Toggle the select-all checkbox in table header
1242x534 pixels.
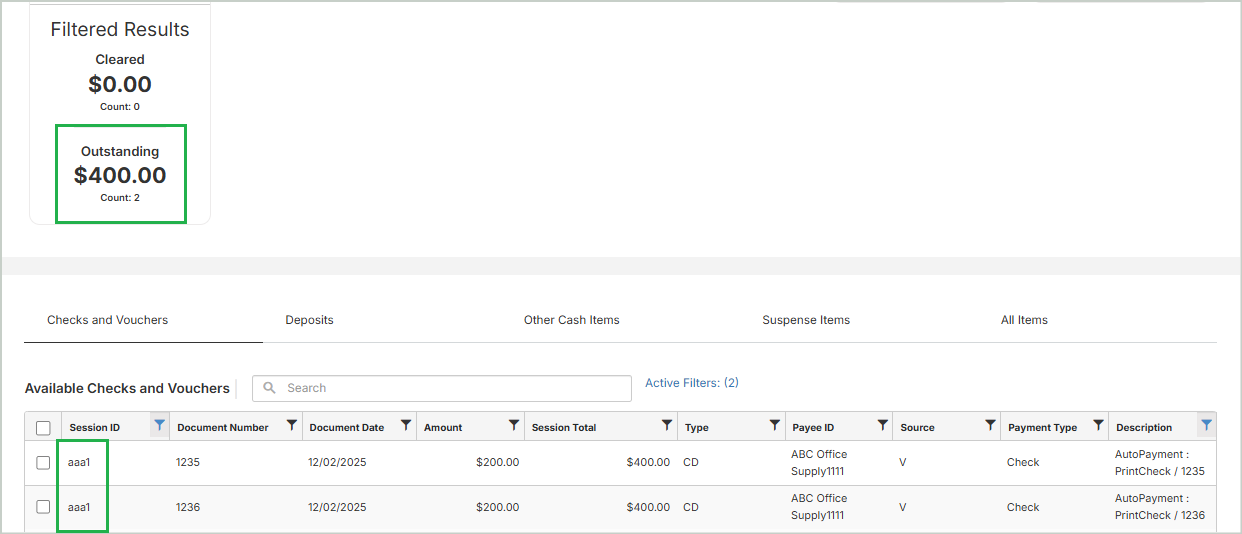click(43, 428)
